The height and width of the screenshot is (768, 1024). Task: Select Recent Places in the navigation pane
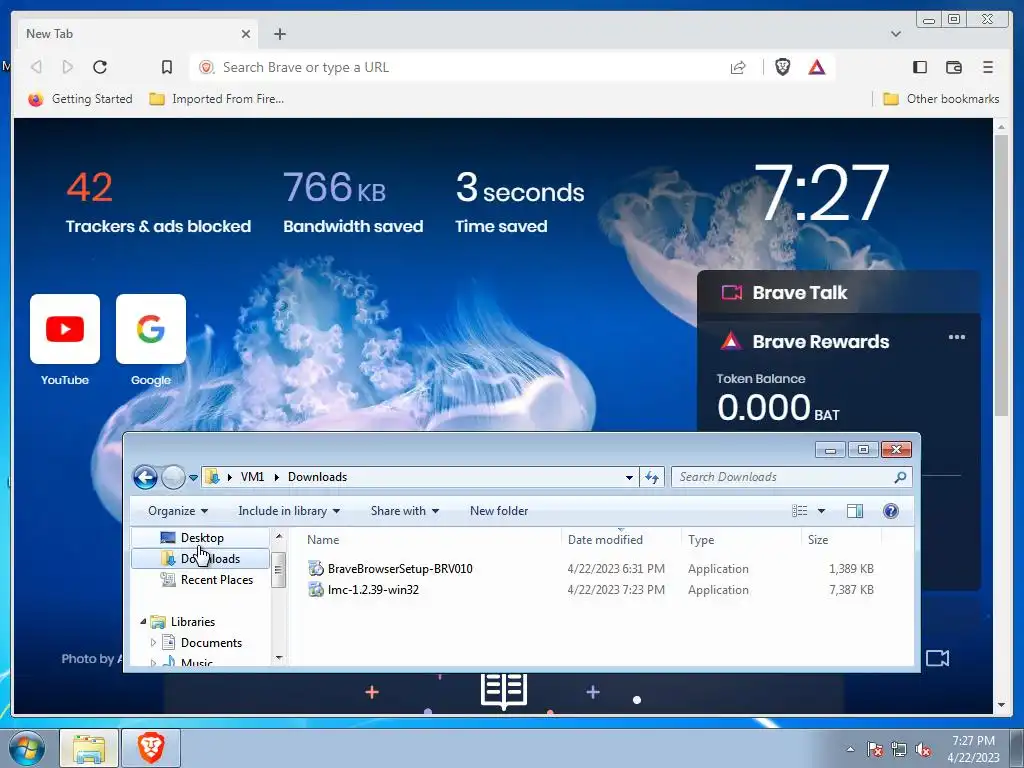(217, 579)
